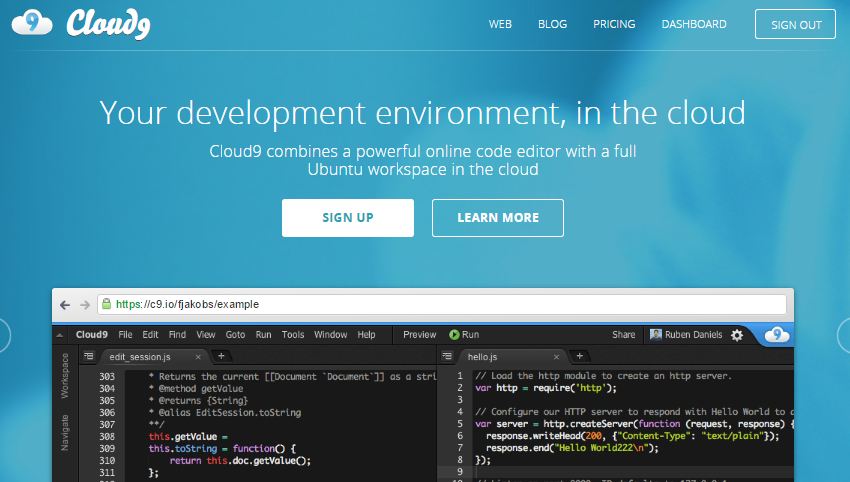Click the Share button

pyautogui.click(x=623, y=335)
